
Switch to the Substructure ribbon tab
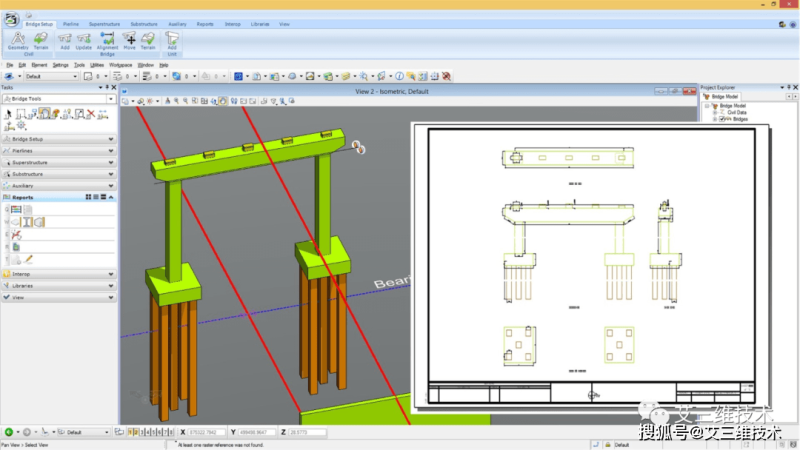click(x=146, y=22)
